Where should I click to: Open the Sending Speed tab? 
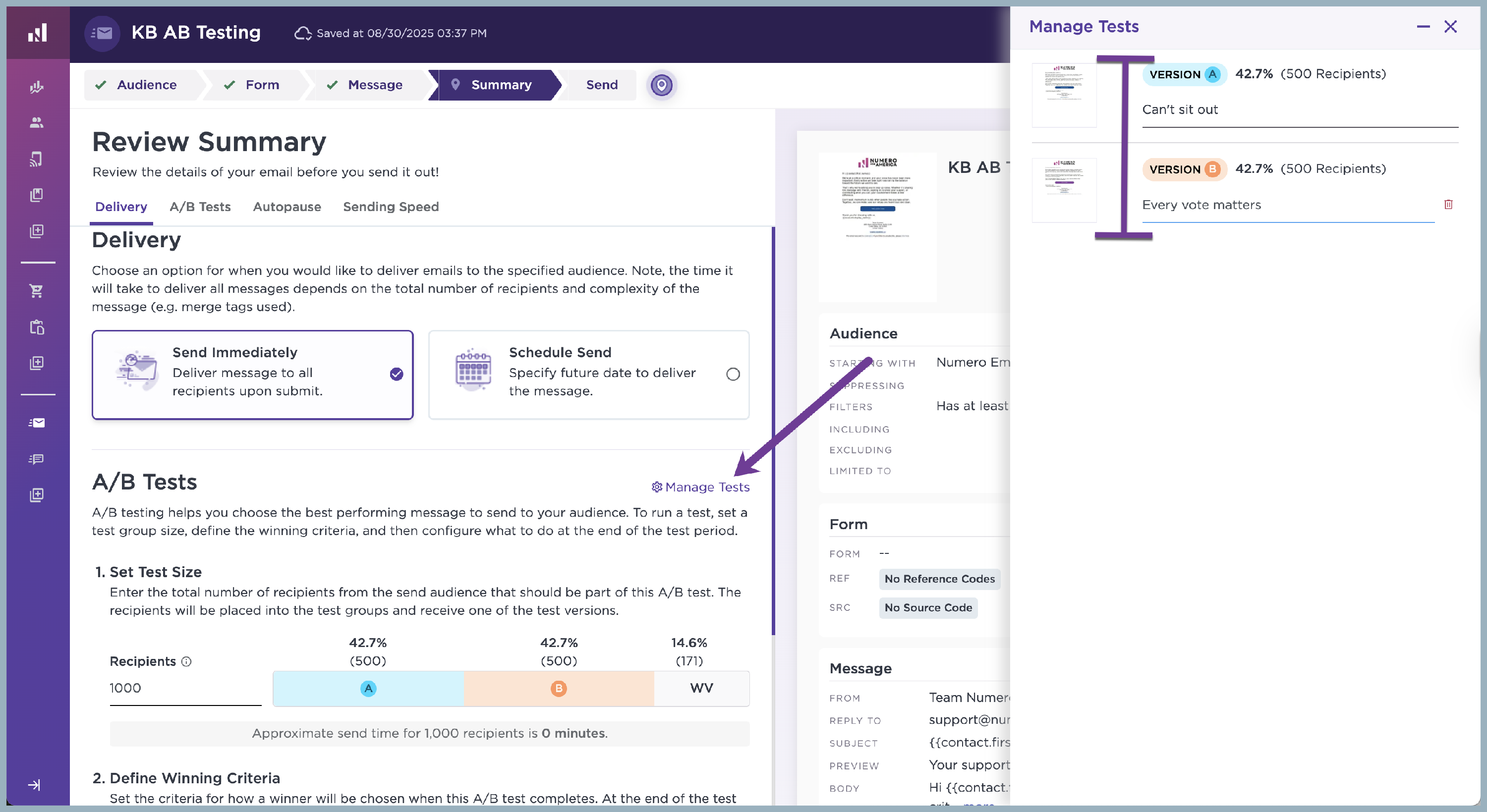(x=390, y=207)
